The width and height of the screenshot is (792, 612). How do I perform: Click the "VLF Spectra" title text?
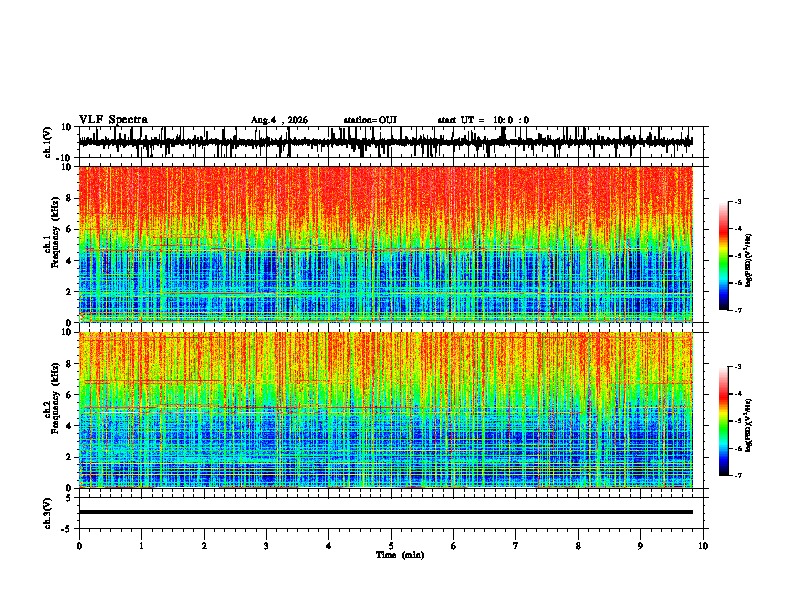[x=113, y=120]
